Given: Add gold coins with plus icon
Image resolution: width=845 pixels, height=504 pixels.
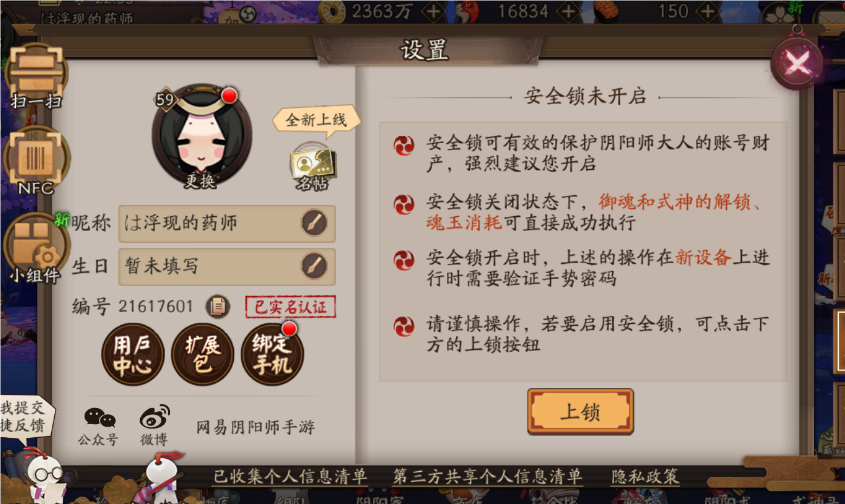Looking at the screenshot, I should click(433, 11).
